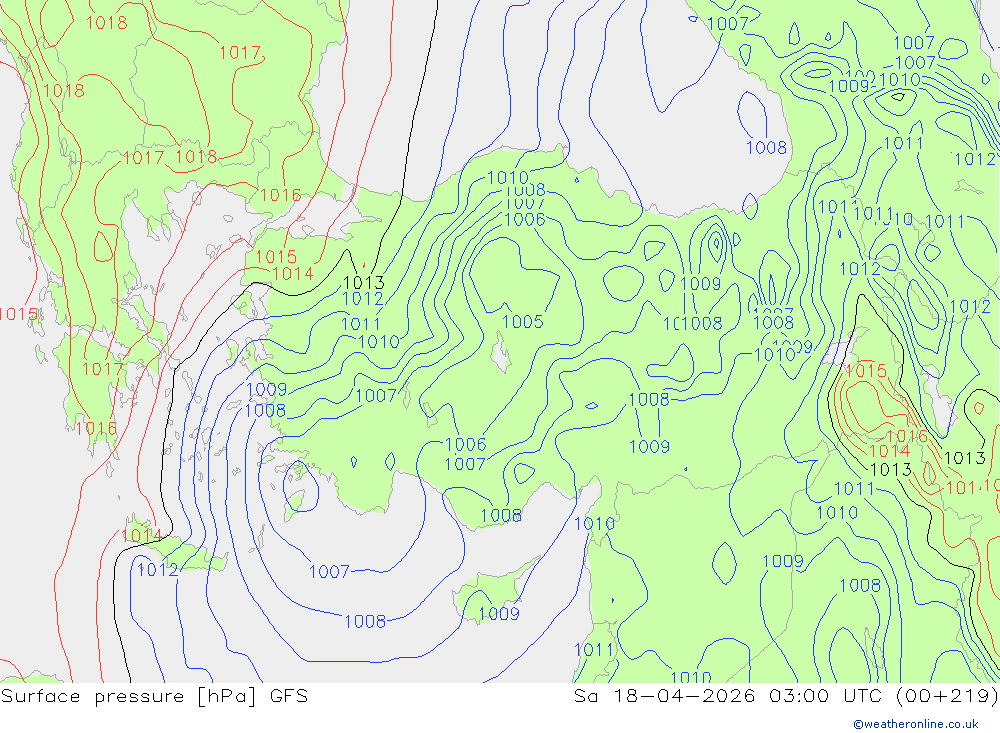Click the red 1016 label over southern Greece's Peloponnese
1000x733 pixels.
[96, 429]
